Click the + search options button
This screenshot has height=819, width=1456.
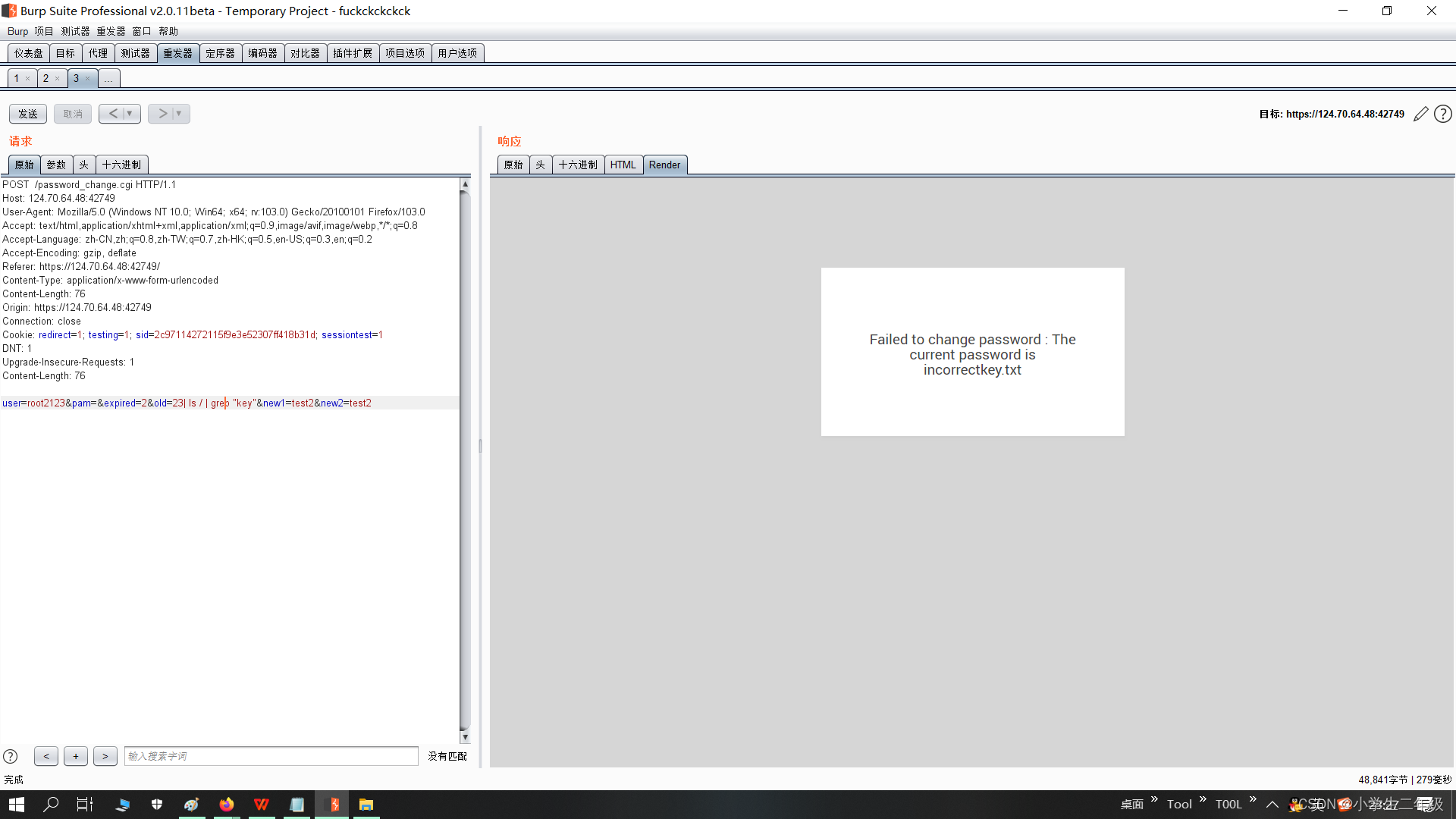pos(76,756)
